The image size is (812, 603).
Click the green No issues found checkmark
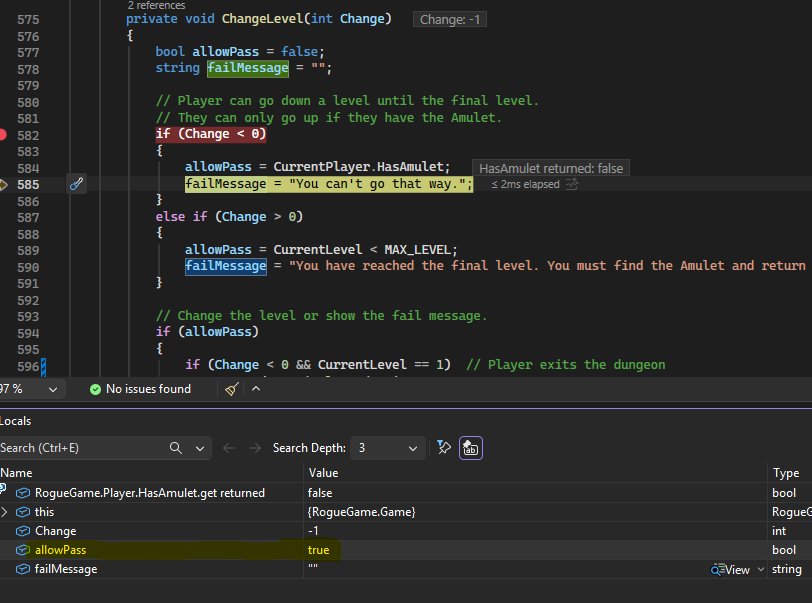95,389
